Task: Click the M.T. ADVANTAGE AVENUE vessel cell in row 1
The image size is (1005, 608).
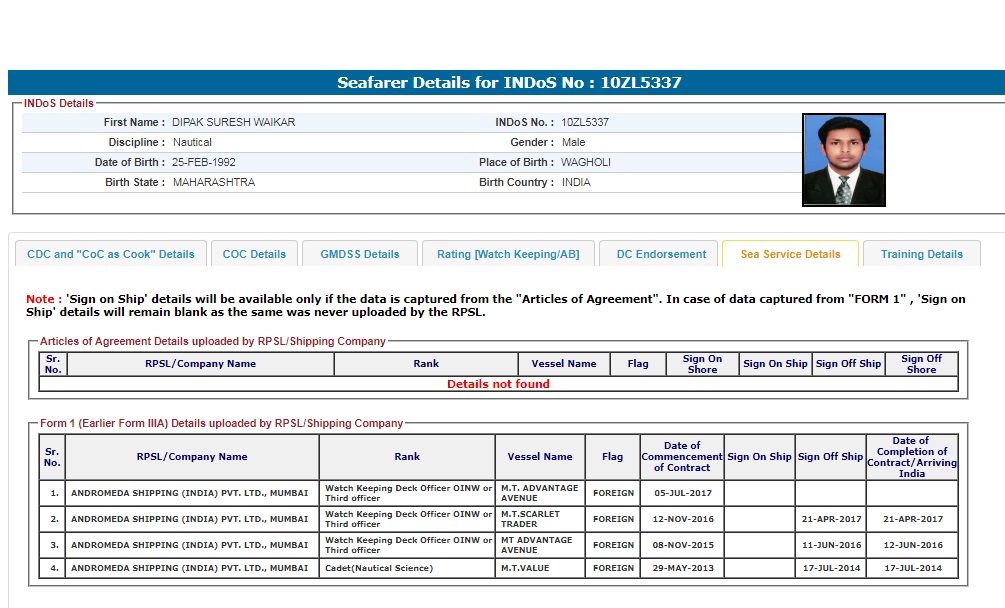Action: point(539,493)
